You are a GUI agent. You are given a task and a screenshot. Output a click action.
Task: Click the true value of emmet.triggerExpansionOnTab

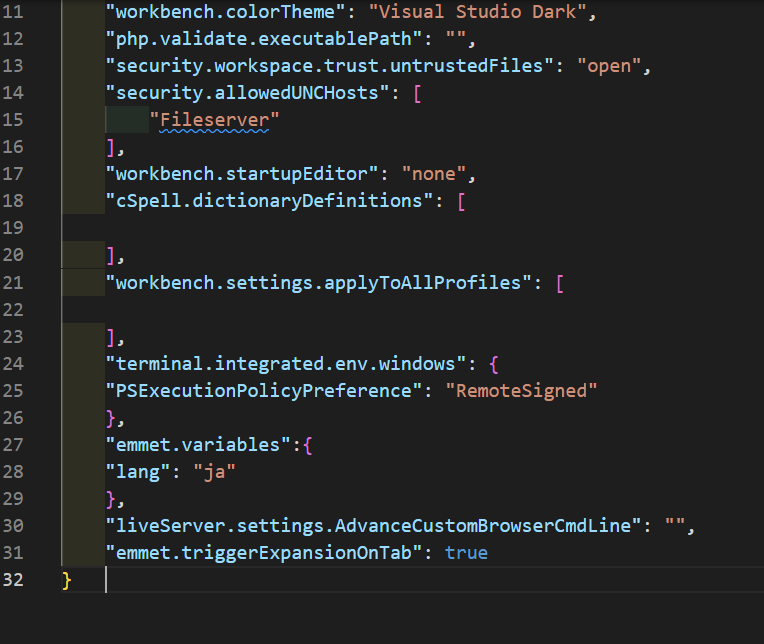click(466, 552)
